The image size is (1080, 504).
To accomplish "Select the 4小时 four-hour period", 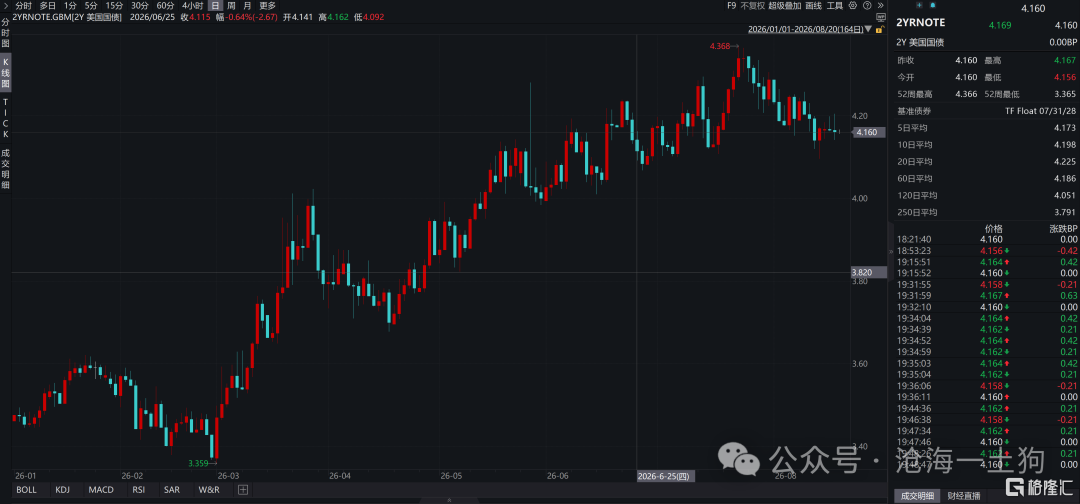I will tap(192, 6).
